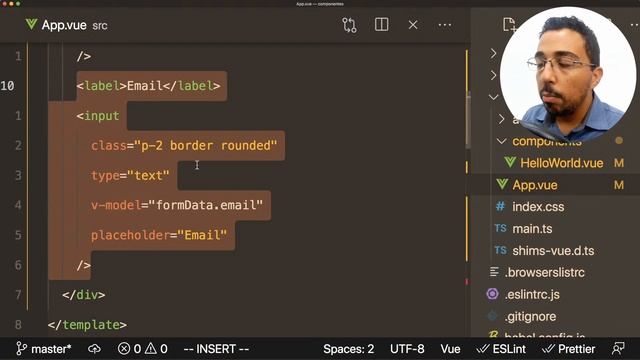The height and width of the screenshot is (360, 640).
Task: Click the ESLint icon beside .eslintrc.js
Action: 492,294
